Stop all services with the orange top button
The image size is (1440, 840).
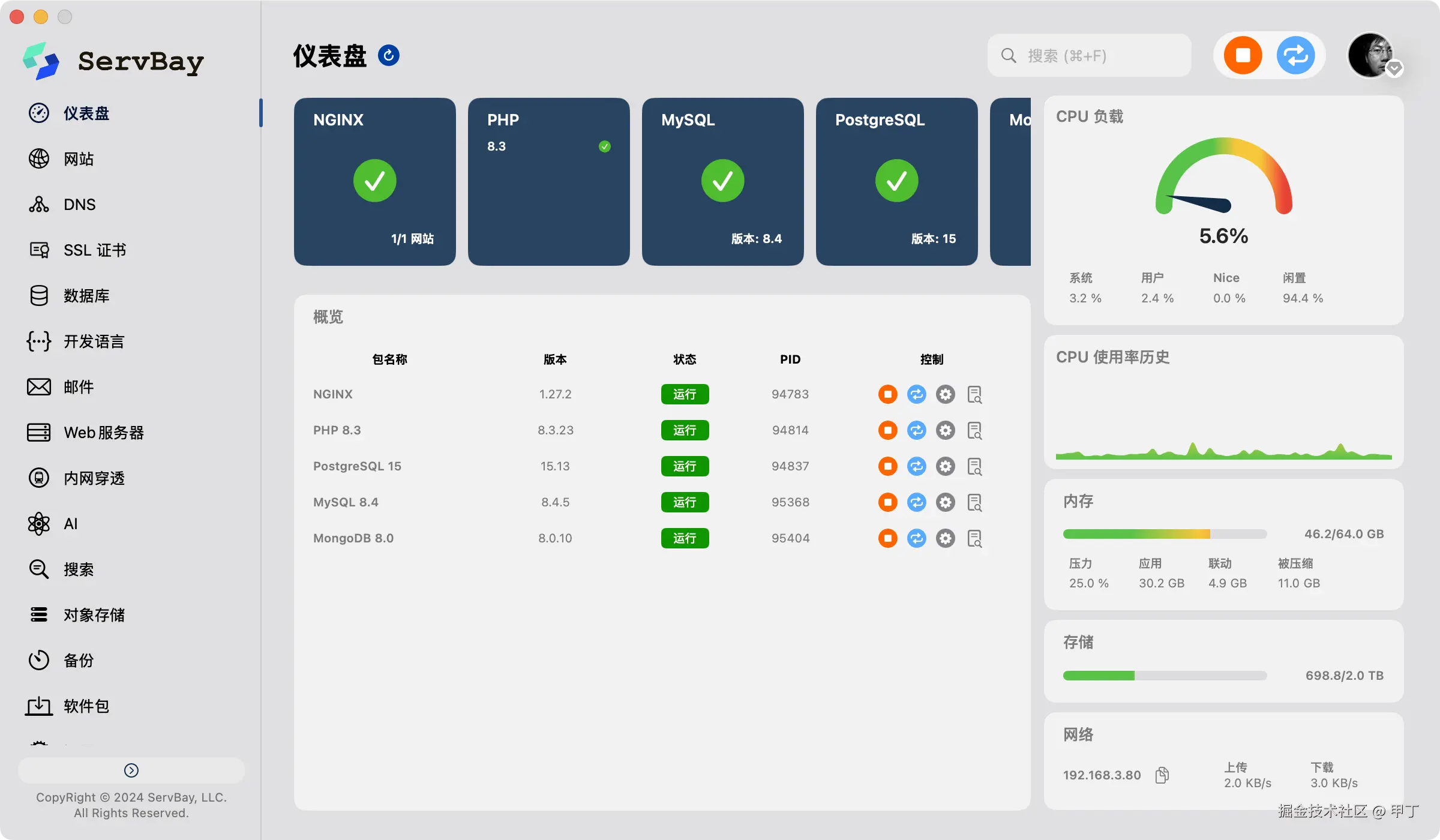click(1242, 55)
